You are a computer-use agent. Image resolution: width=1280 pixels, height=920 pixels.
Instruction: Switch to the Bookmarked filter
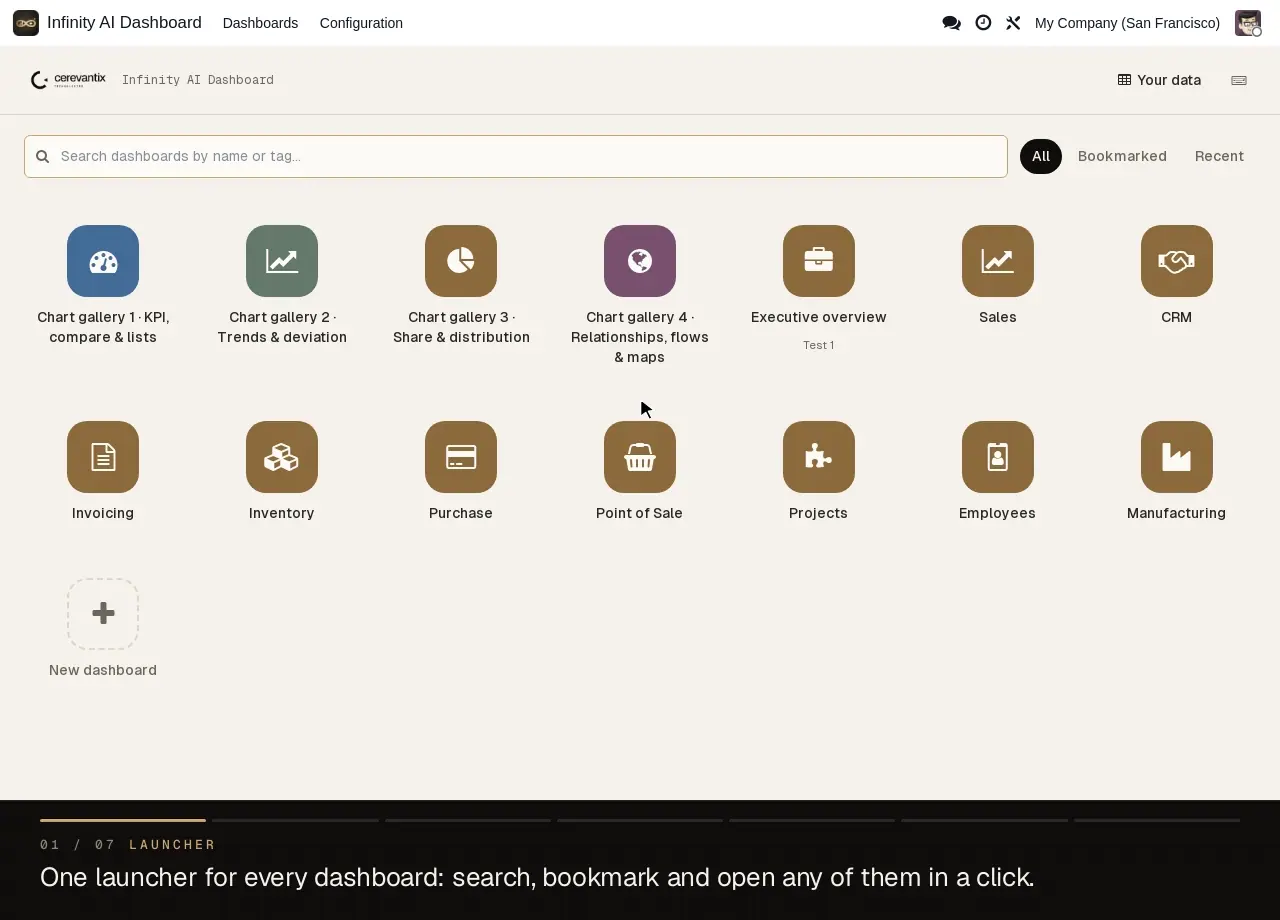tap(1122, 156)
